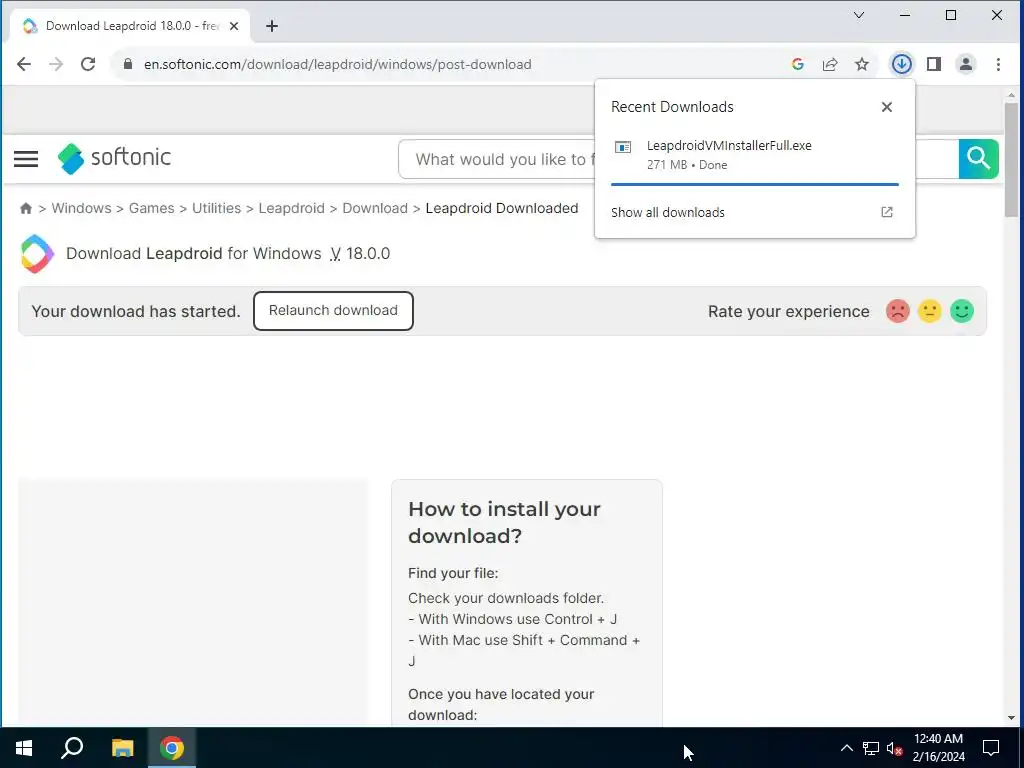
Task: Click the address bar URL
Action: 338,64
